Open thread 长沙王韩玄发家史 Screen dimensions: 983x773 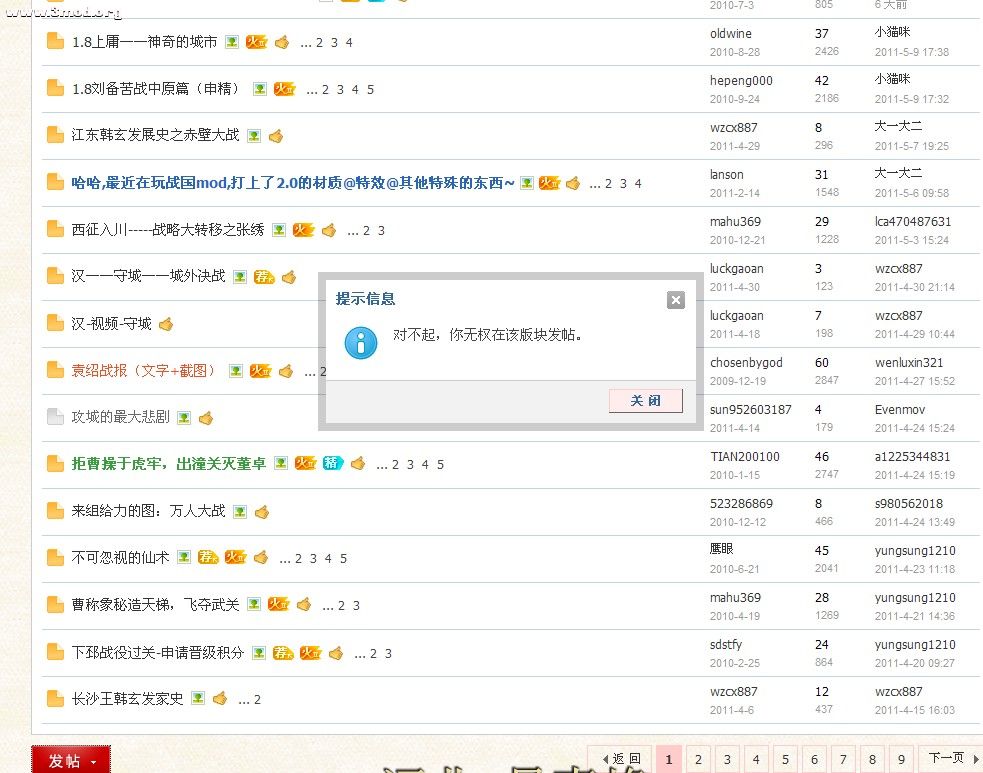[x=127, y=699]
